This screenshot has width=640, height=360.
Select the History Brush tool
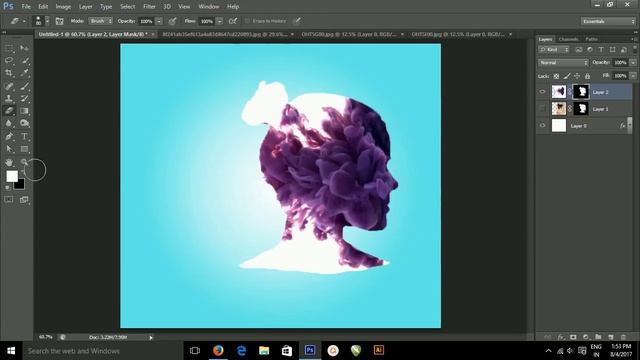[24, 98]
